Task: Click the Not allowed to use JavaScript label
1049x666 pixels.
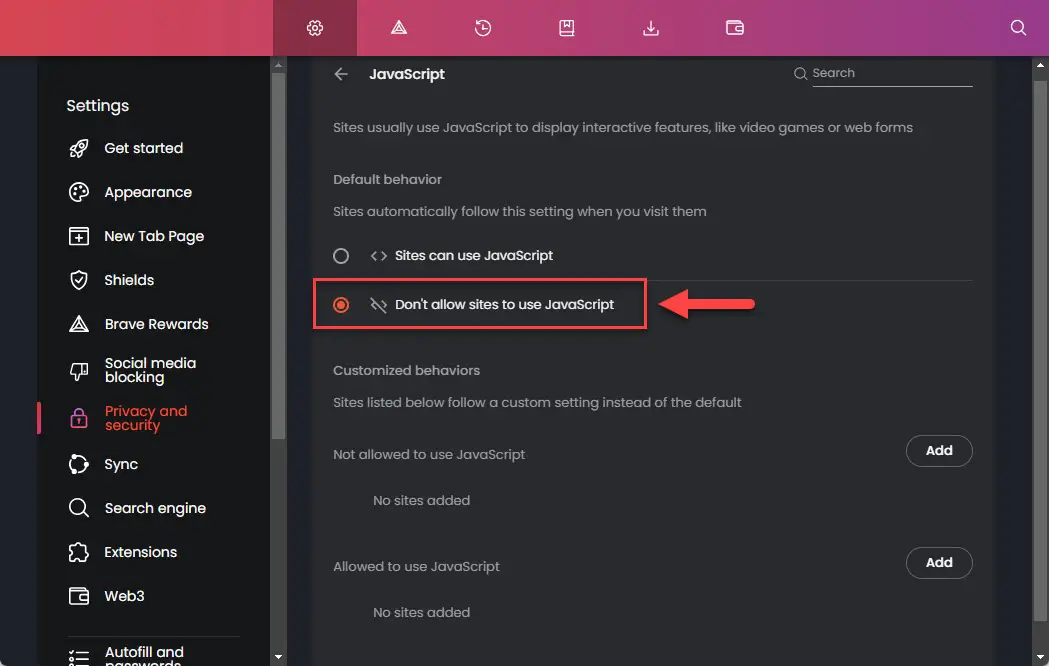Action: (429, 455)
